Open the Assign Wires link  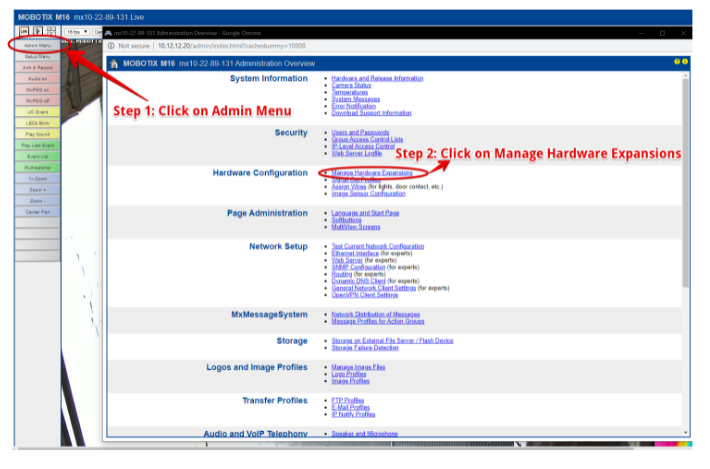[349, 187]
